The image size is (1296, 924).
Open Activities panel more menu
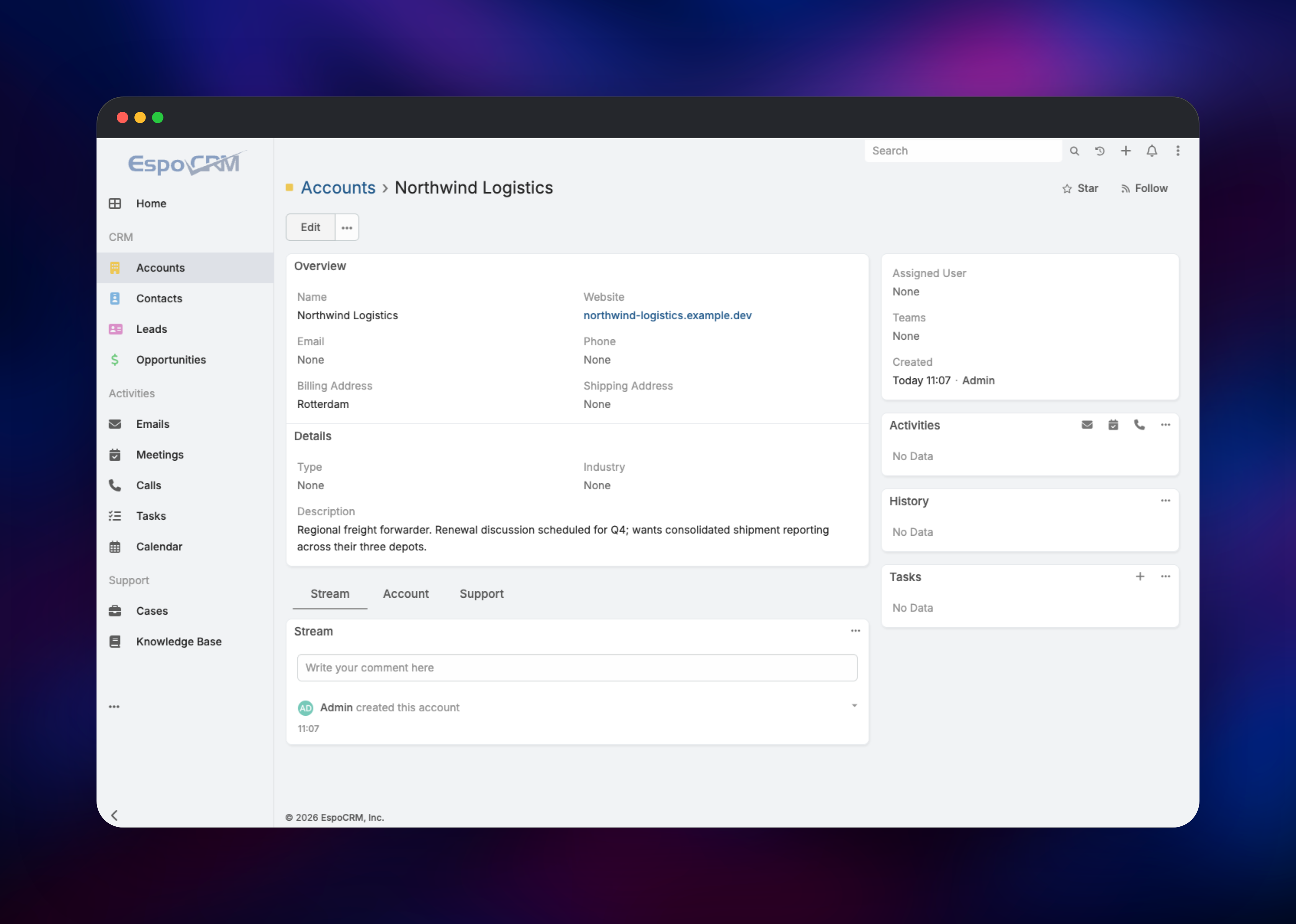tap(1166, 425)
